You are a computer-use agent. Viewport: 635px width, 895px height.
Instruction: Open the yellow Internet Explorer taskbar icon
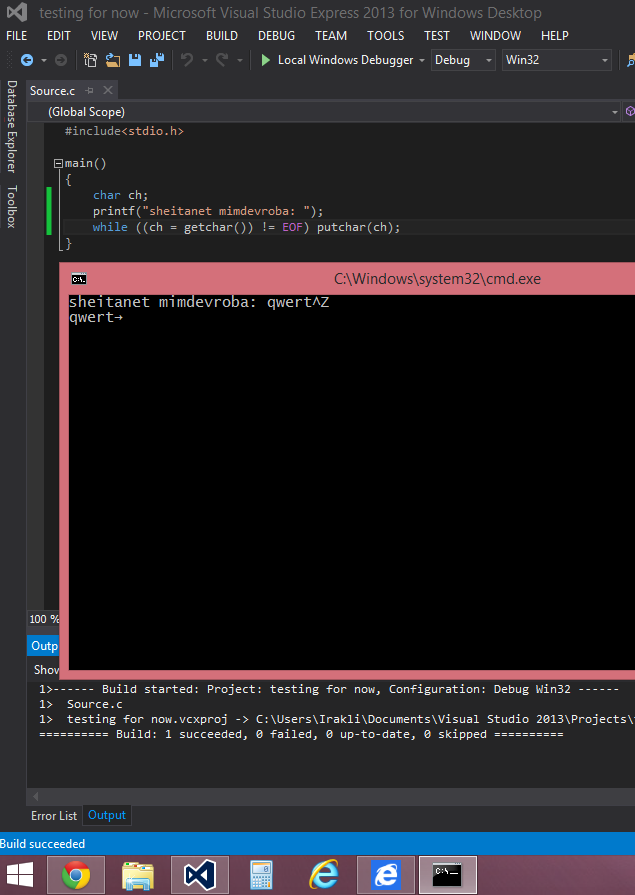(324, 875)
